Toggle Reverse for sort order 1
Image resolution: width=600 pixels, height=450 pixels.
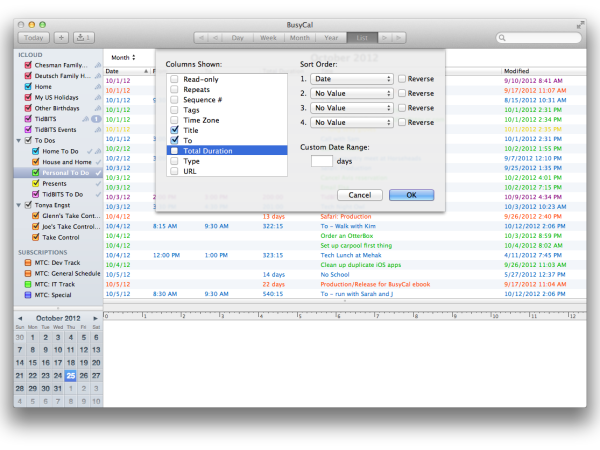[x=402, y=79]
